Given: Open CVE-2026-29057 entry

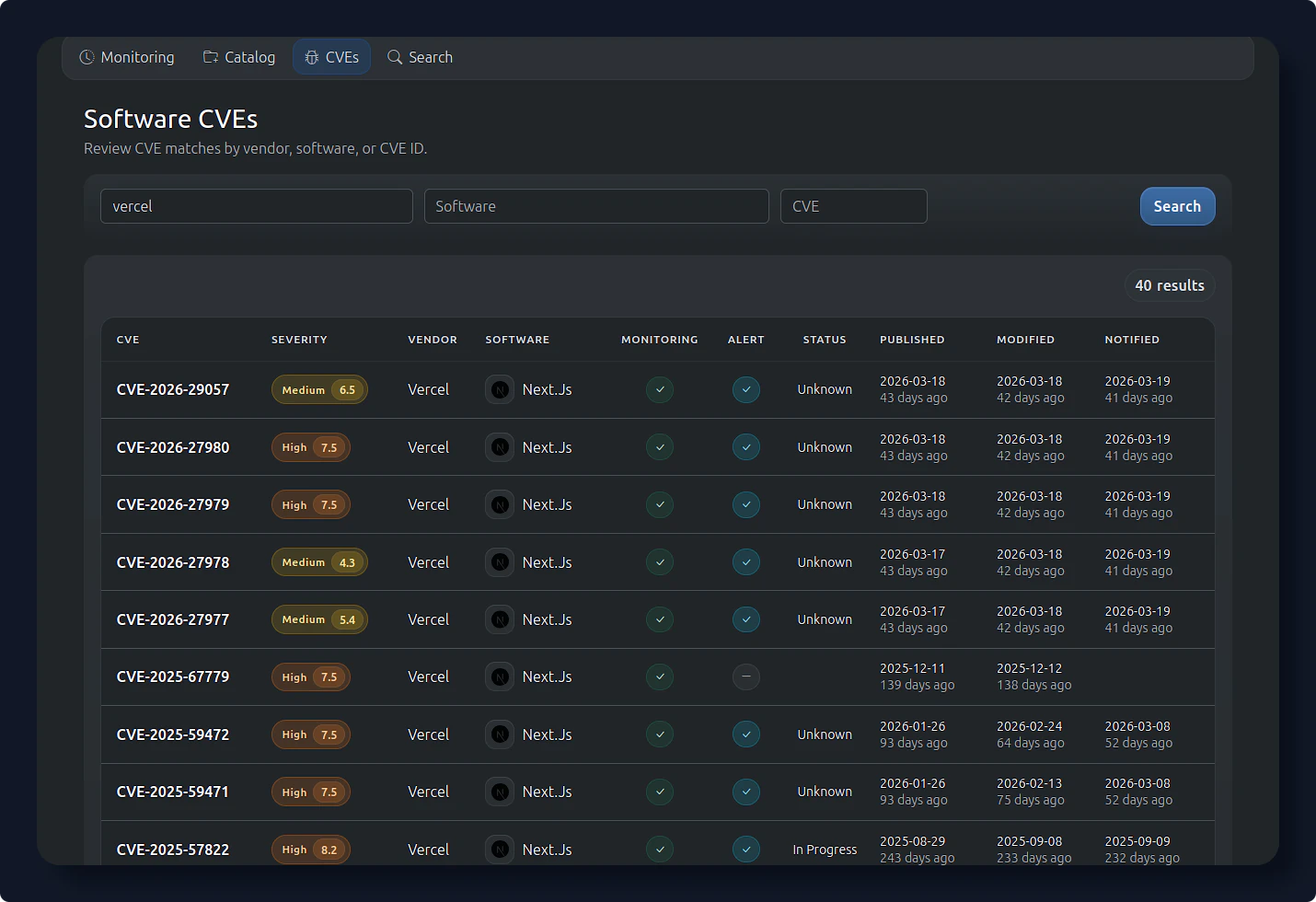Looking at the screenshot, I should tap(173, 389).
